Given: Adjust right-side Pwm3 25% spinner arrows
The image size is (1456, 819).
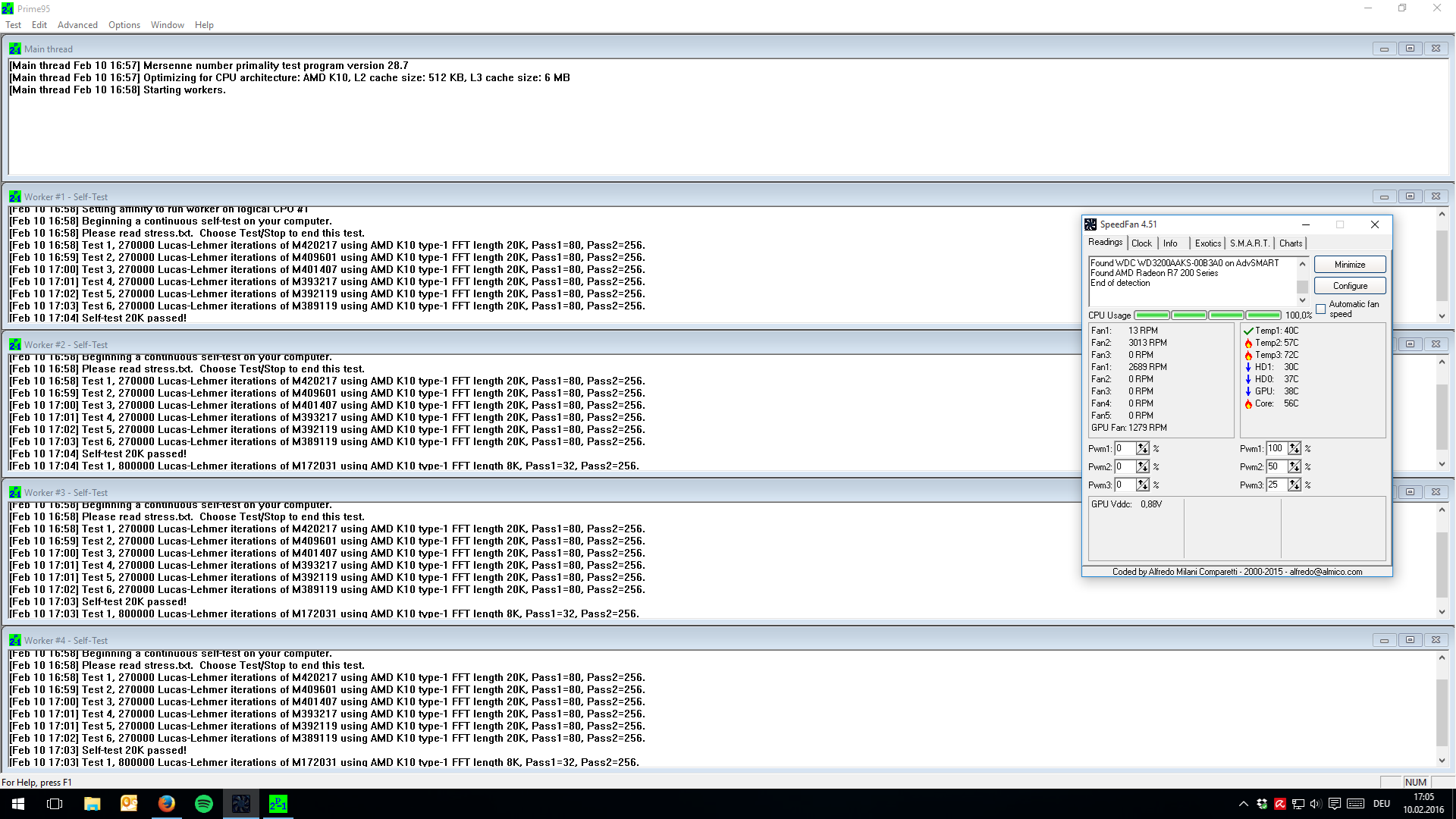Looking at the screenshot, I should click(x=1294, y=485).
